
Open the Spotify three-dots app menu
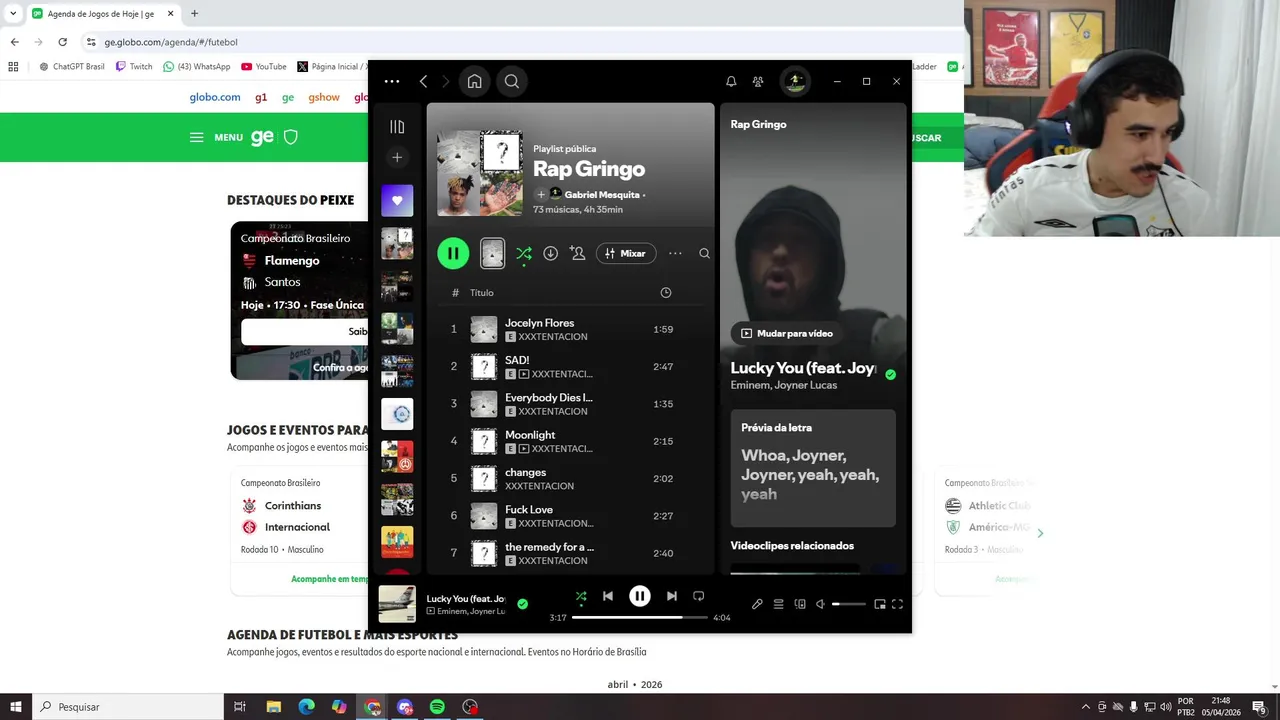click(392, 82)
